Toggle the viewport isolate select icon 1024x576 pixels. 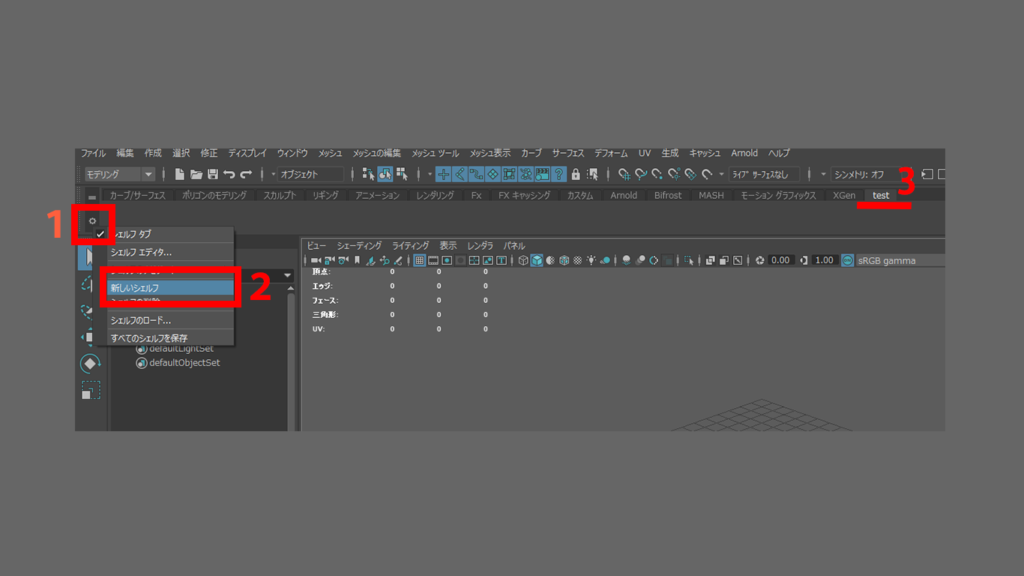click(688, 261)
